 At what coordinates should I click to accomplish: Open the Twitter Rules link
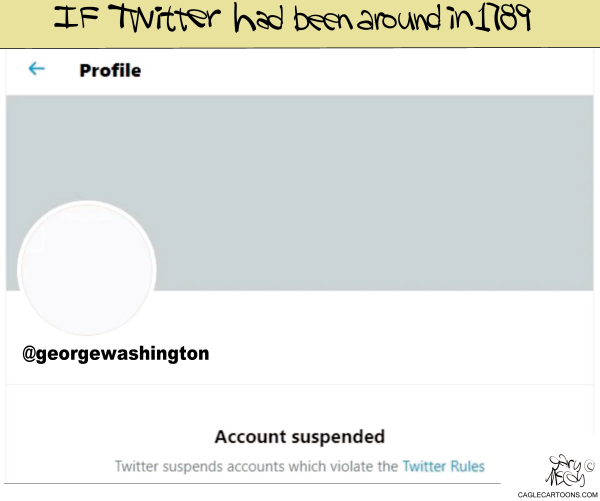click(443, 466)
